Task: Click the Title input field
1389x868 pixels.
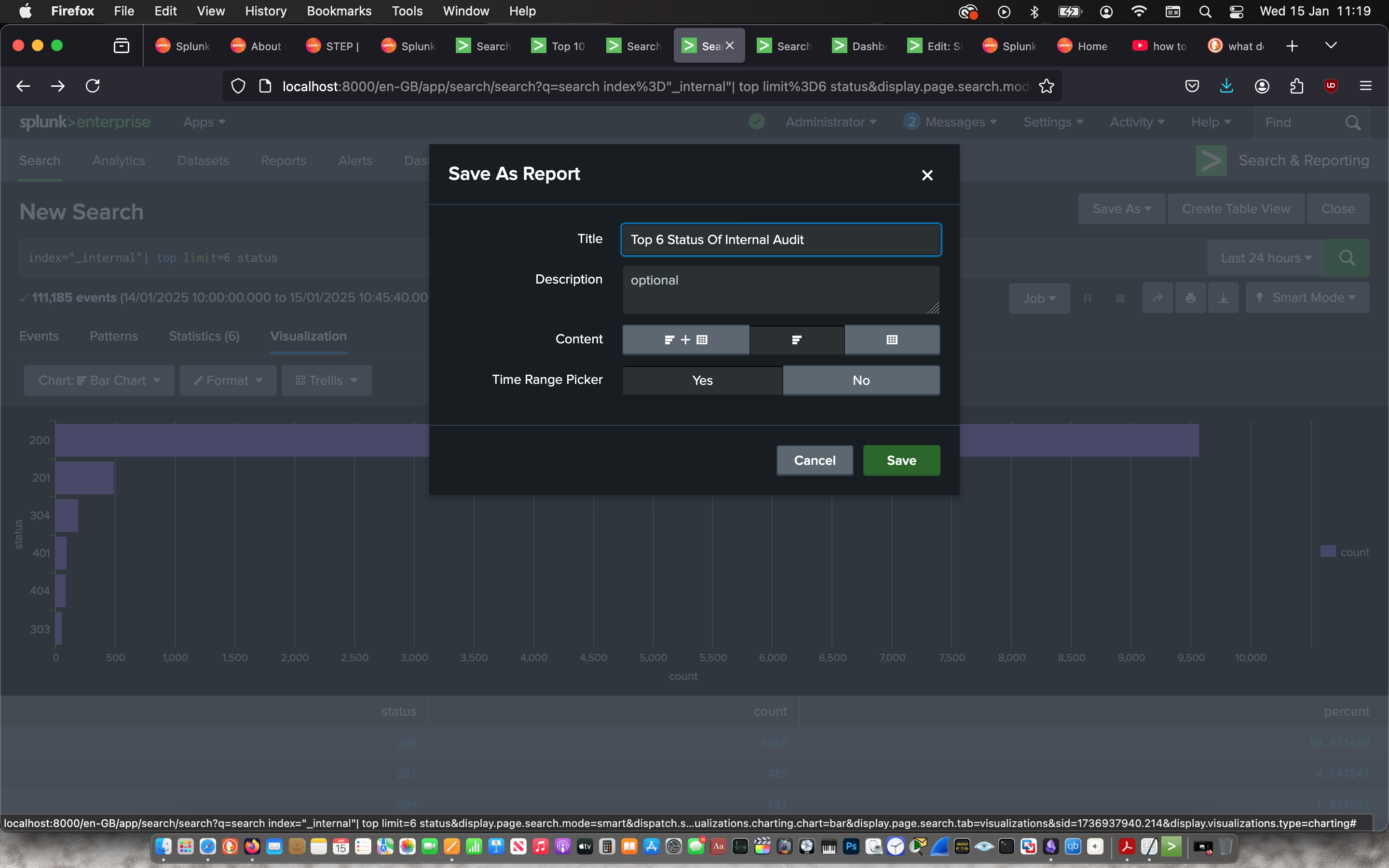Action: (x=780, y=239)
